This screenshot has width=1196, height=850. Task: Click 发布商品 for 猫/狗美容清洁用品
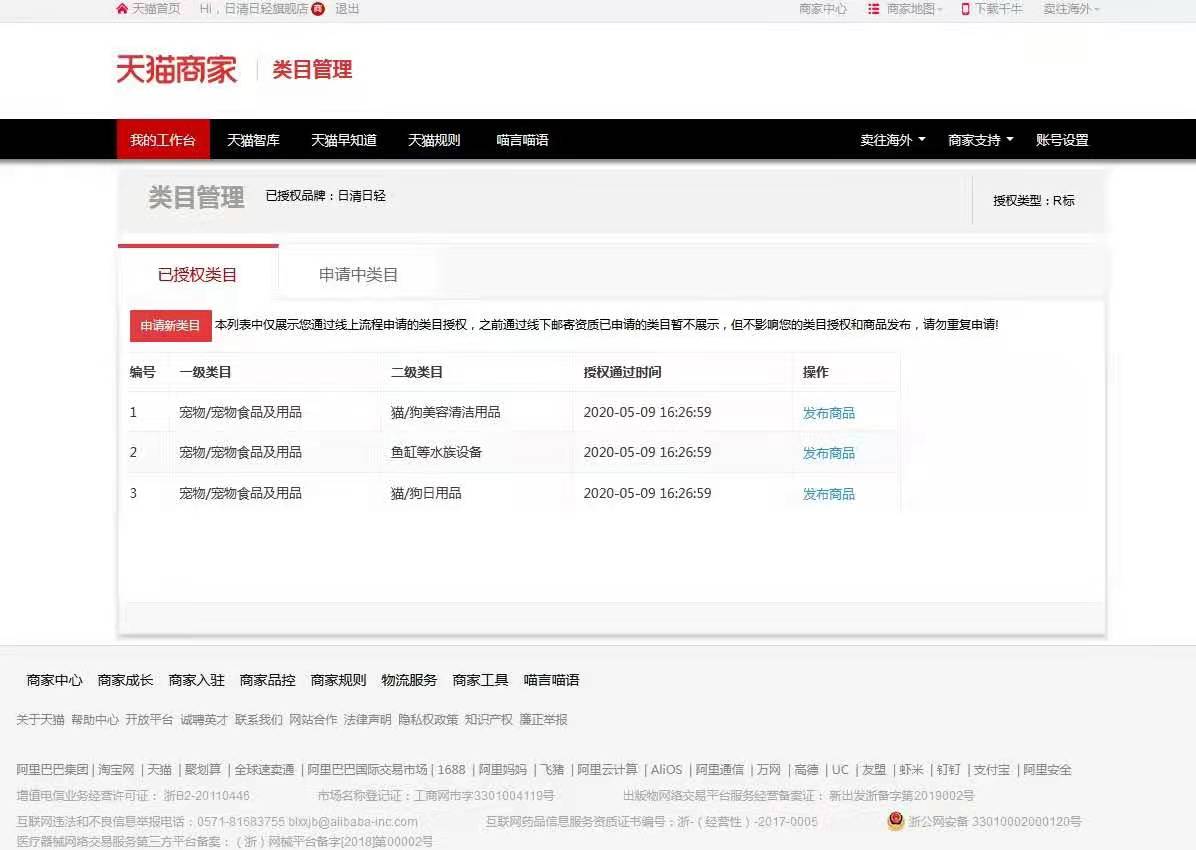pyautogui.click(x=828, y=413)
